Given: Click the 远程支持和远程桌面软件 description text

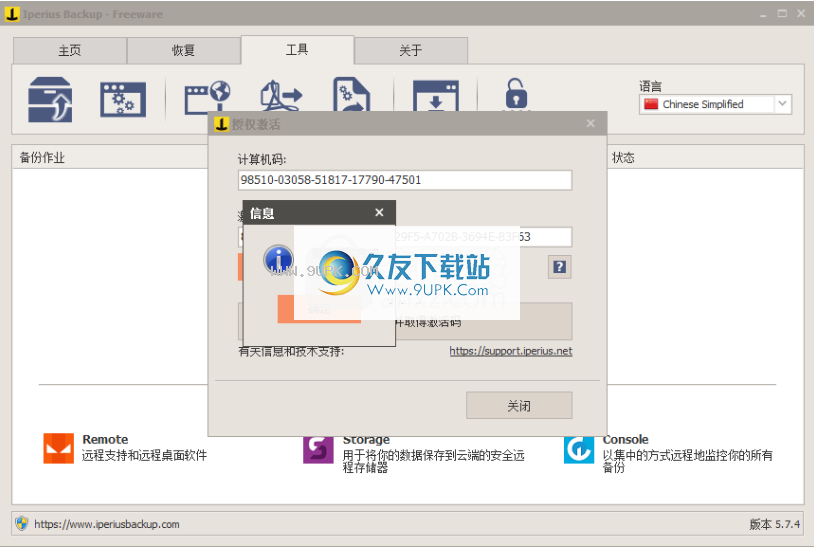Looking at the screenshot, I should pos(144,455).
